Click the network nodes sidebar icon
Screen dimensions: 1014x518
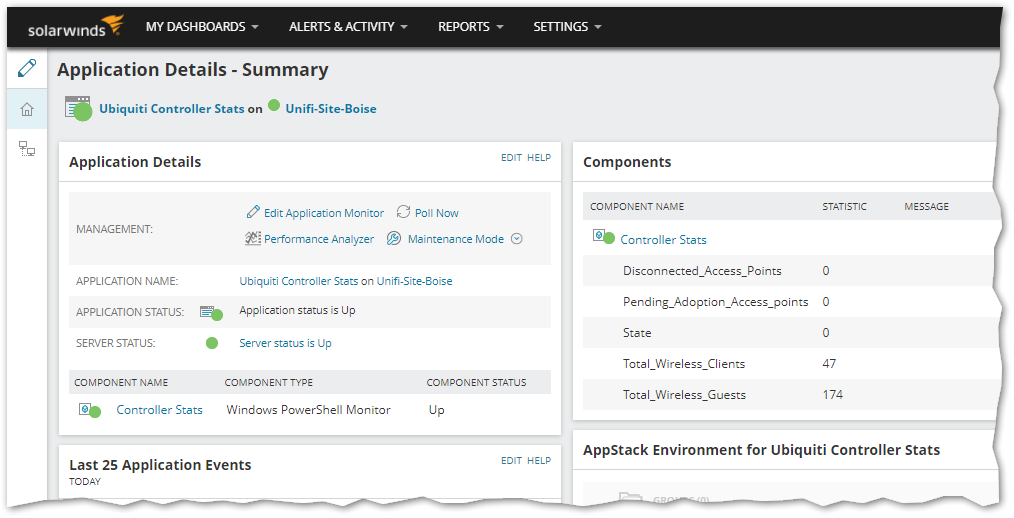click(27, 149)
